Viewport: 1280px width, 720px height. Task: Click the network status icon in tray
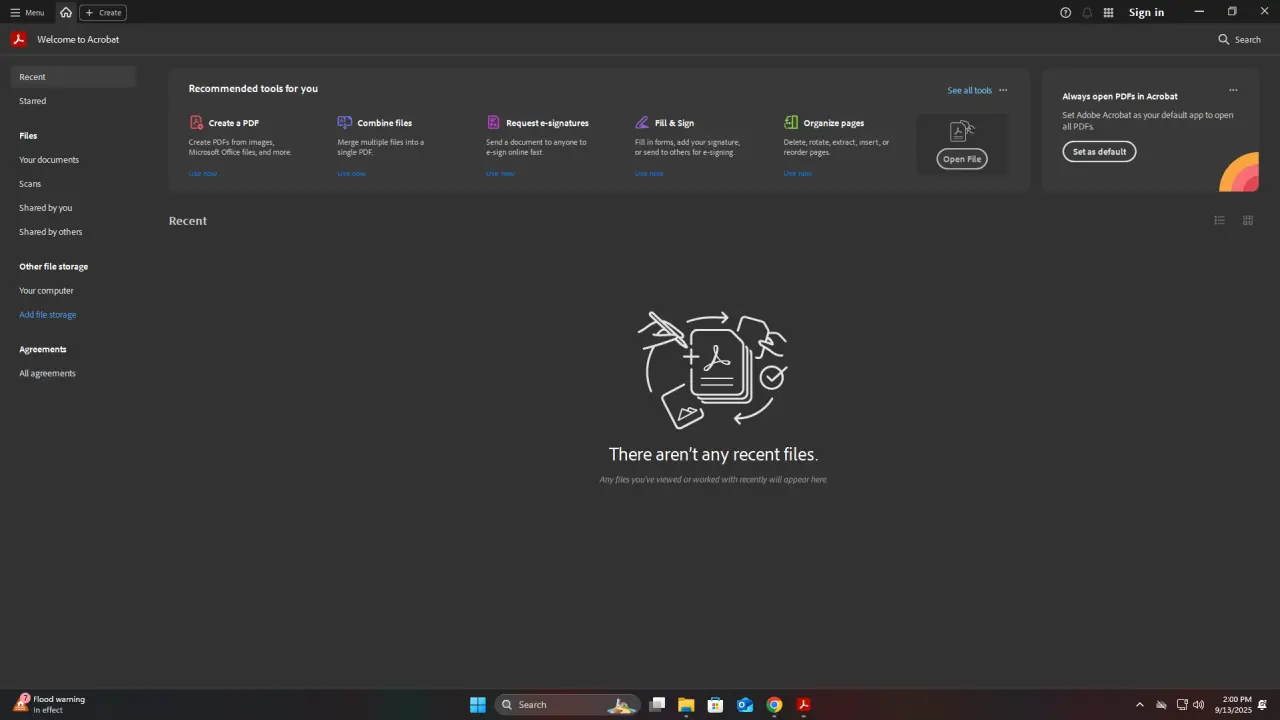point(1182,705)
